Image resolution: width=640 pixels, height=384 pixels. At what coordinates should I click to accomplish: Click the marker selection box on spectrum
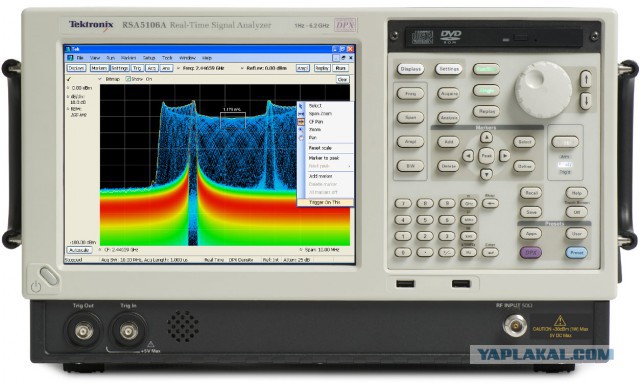[x=233, y=120]
